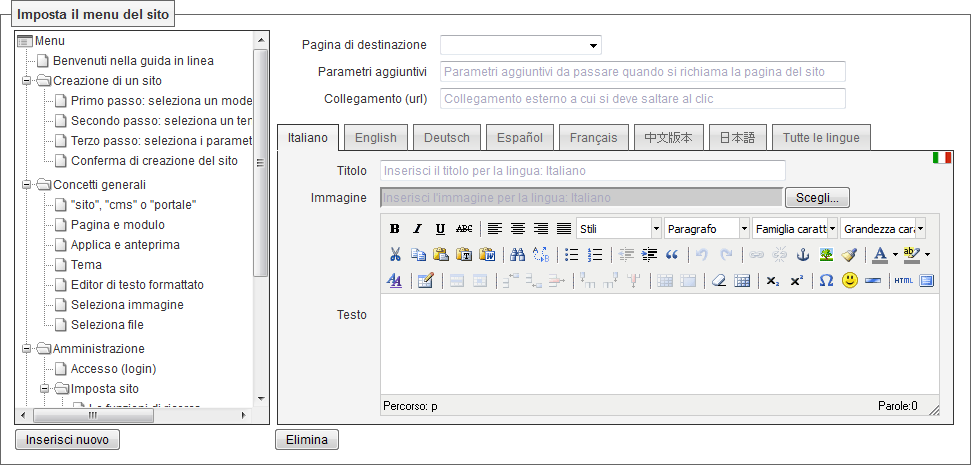Toggle bold formatting in the editor
This screenshot has height=465, width=971.
[x=394, y=228]
